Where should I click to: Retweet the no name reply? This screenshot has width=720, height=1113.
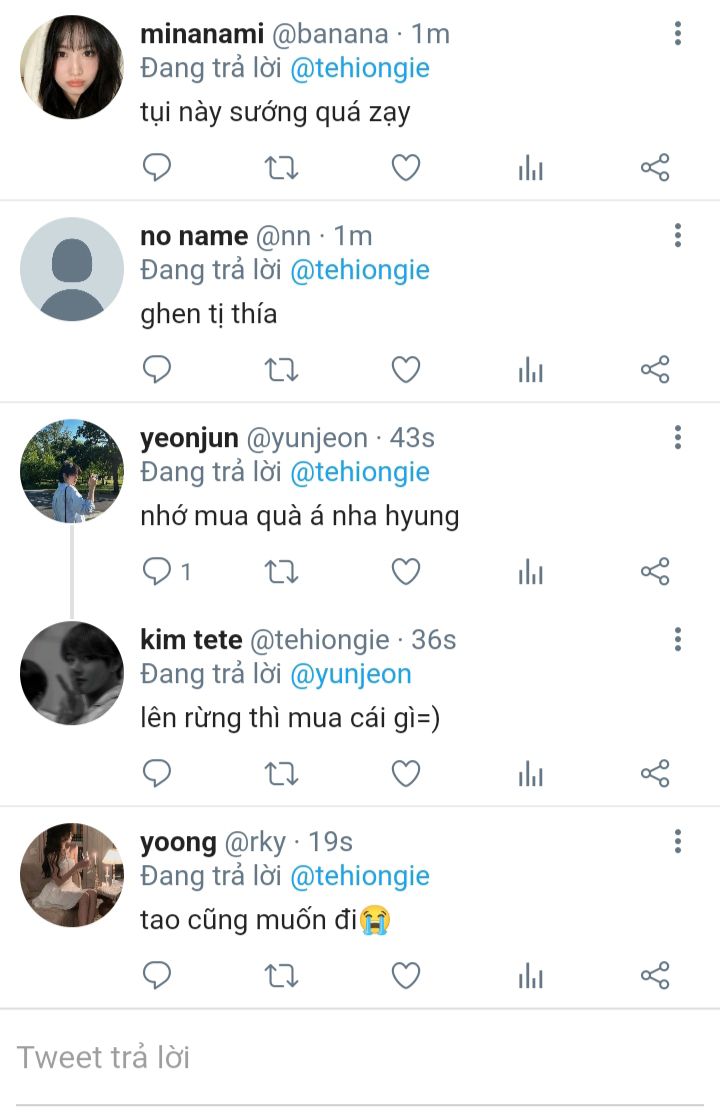coord(281,370)
